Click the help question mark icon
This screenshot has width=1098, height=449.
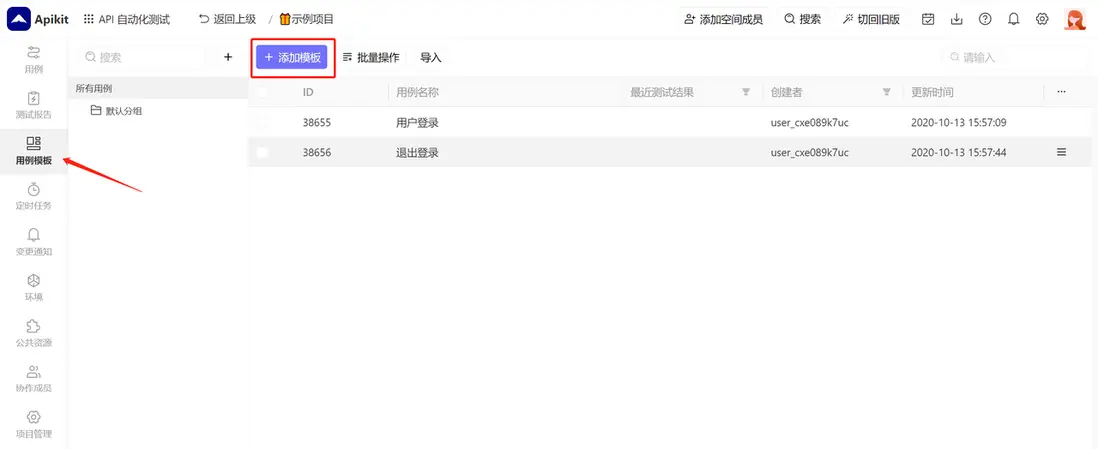(x=985, y=19)
